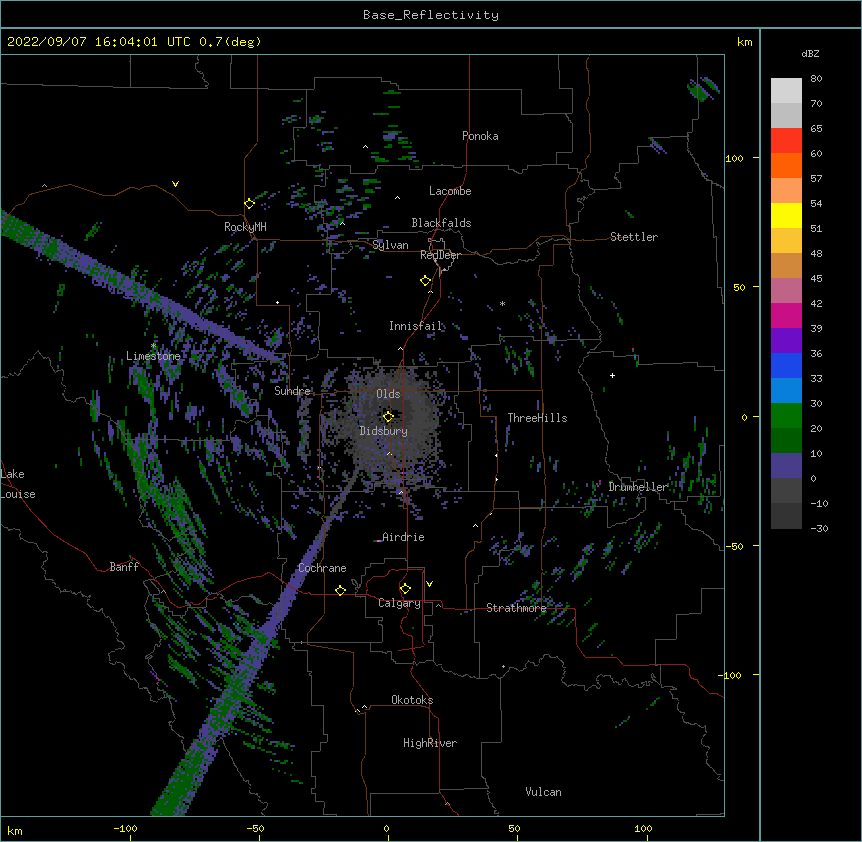Click the Sylvan label
This screenshot has height=842, width=862.
tap(390, 245)
